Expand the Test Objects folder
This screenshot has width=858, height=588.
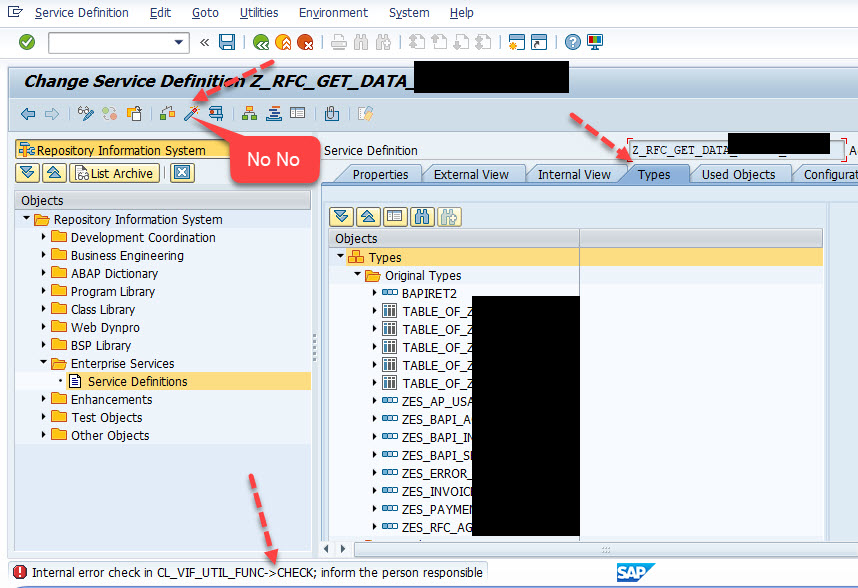[x=44, y=417]
